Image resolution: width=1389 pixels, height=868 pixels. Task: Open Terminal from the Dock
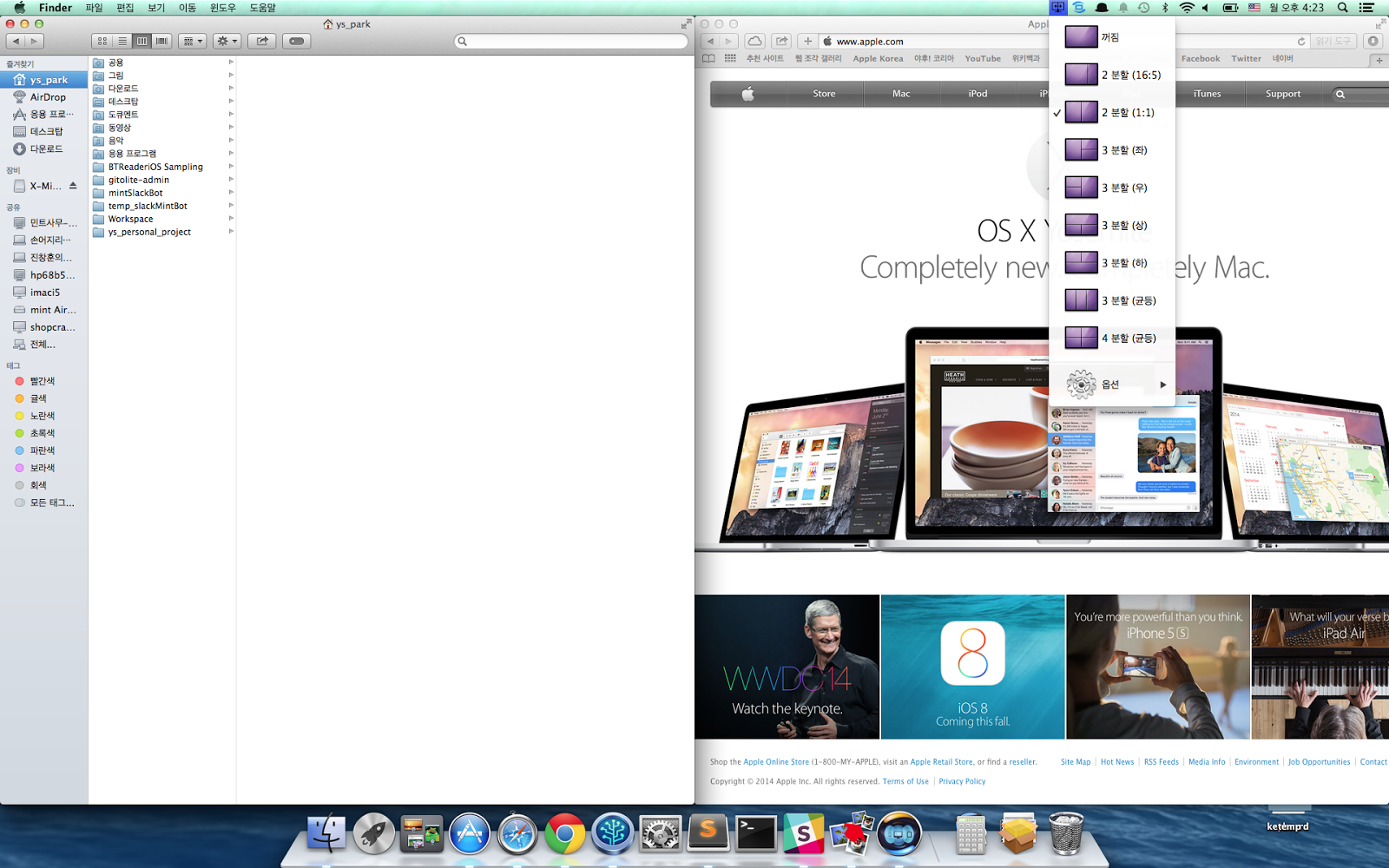coord(755,834)
